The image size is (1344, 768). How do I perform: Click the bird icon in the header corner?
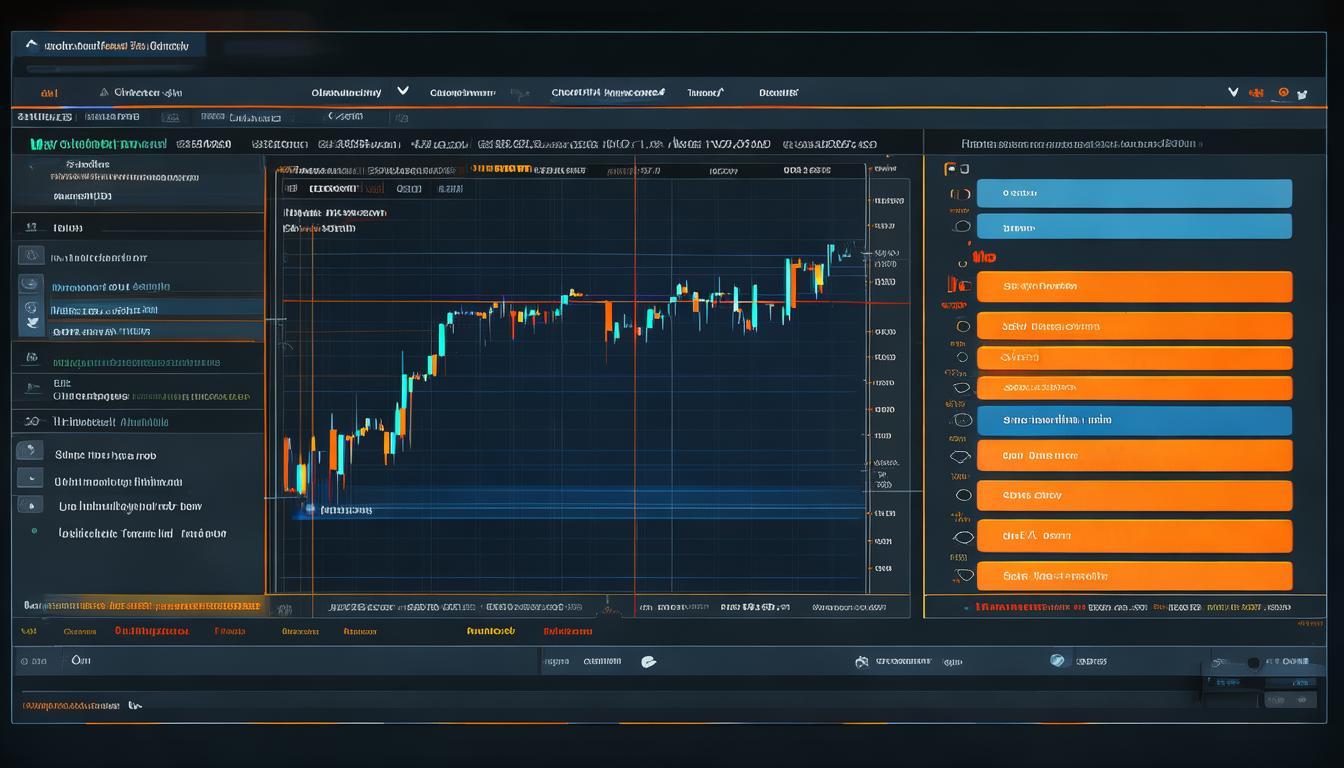1301,94
